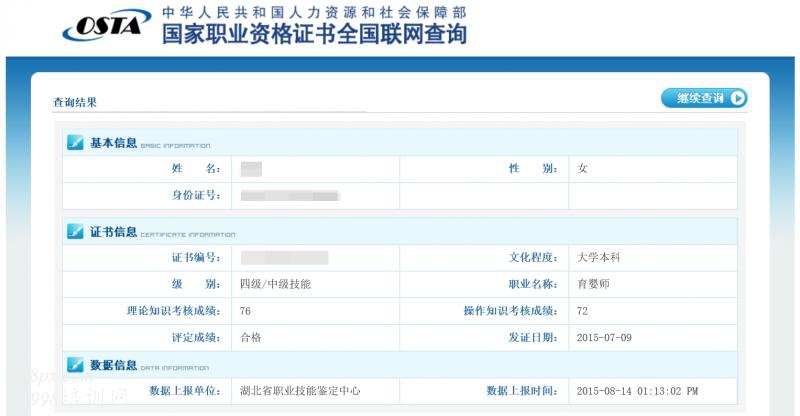Screen dimensions: 800x416
Task: Click the blurred 身份证号 value
Action: click(x=289, y=195)
